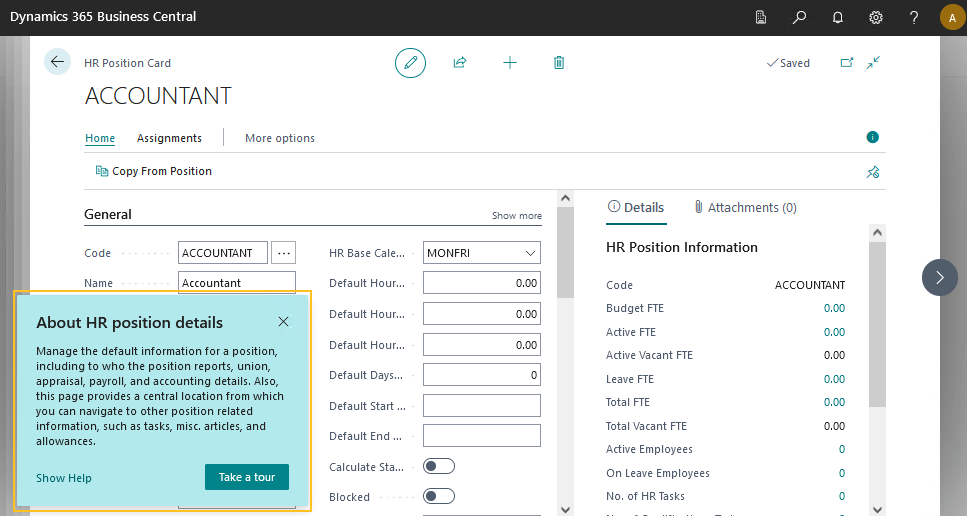Image resolution: width=967 pixels, height=516 pixels.
Task: Open the Attachments (0) tab
Action: coord(745,208)
